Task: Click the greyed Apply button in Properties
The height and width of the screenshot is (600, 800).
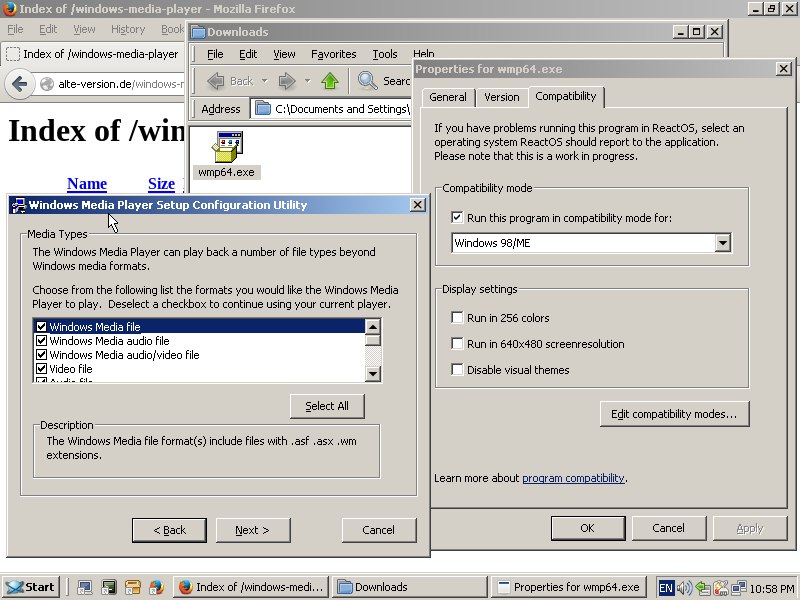Action: (750, 528)
